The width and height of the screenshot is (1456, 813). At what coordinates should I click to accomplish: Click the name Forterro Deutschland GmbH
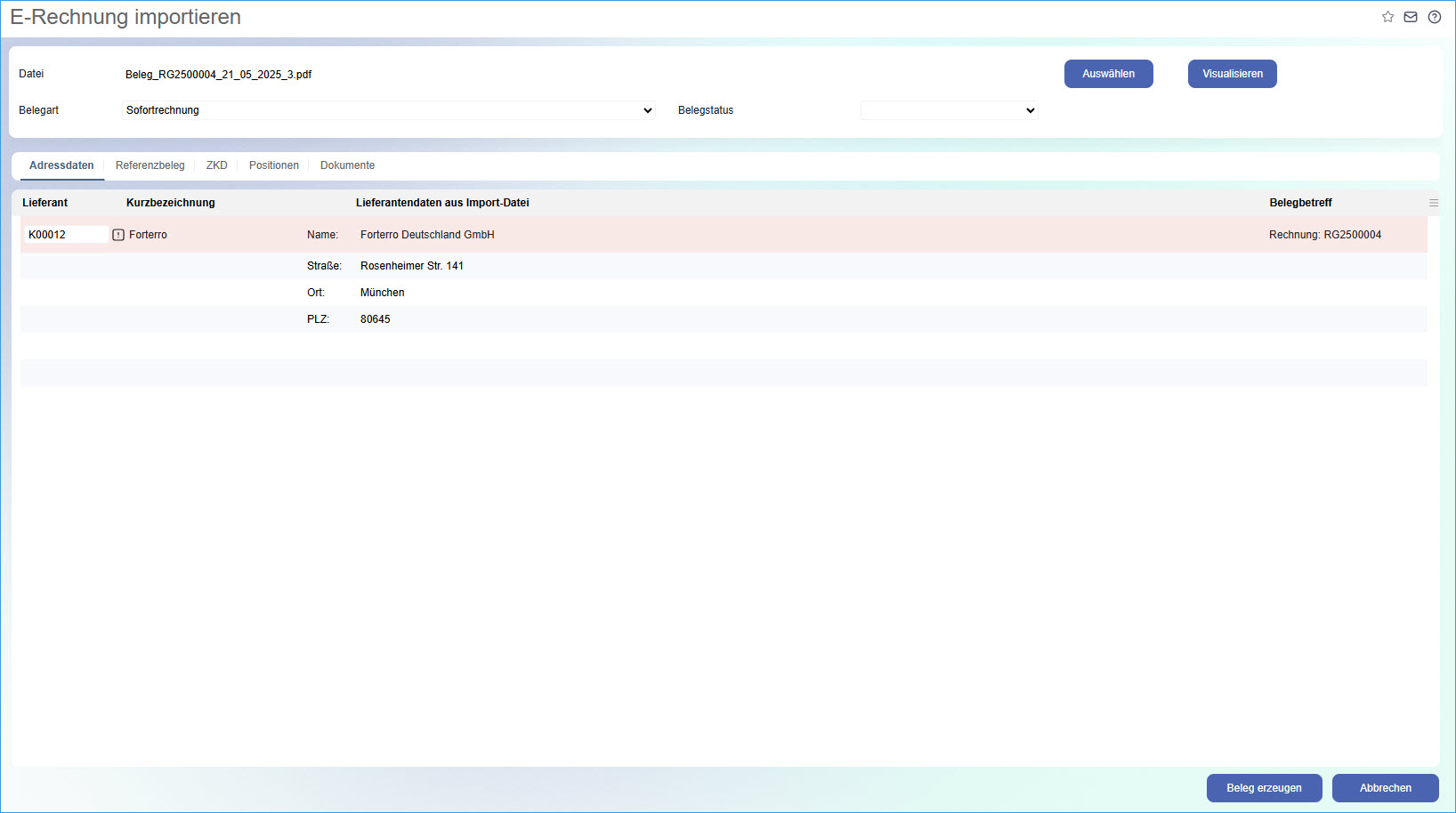(x=427, y=235)
